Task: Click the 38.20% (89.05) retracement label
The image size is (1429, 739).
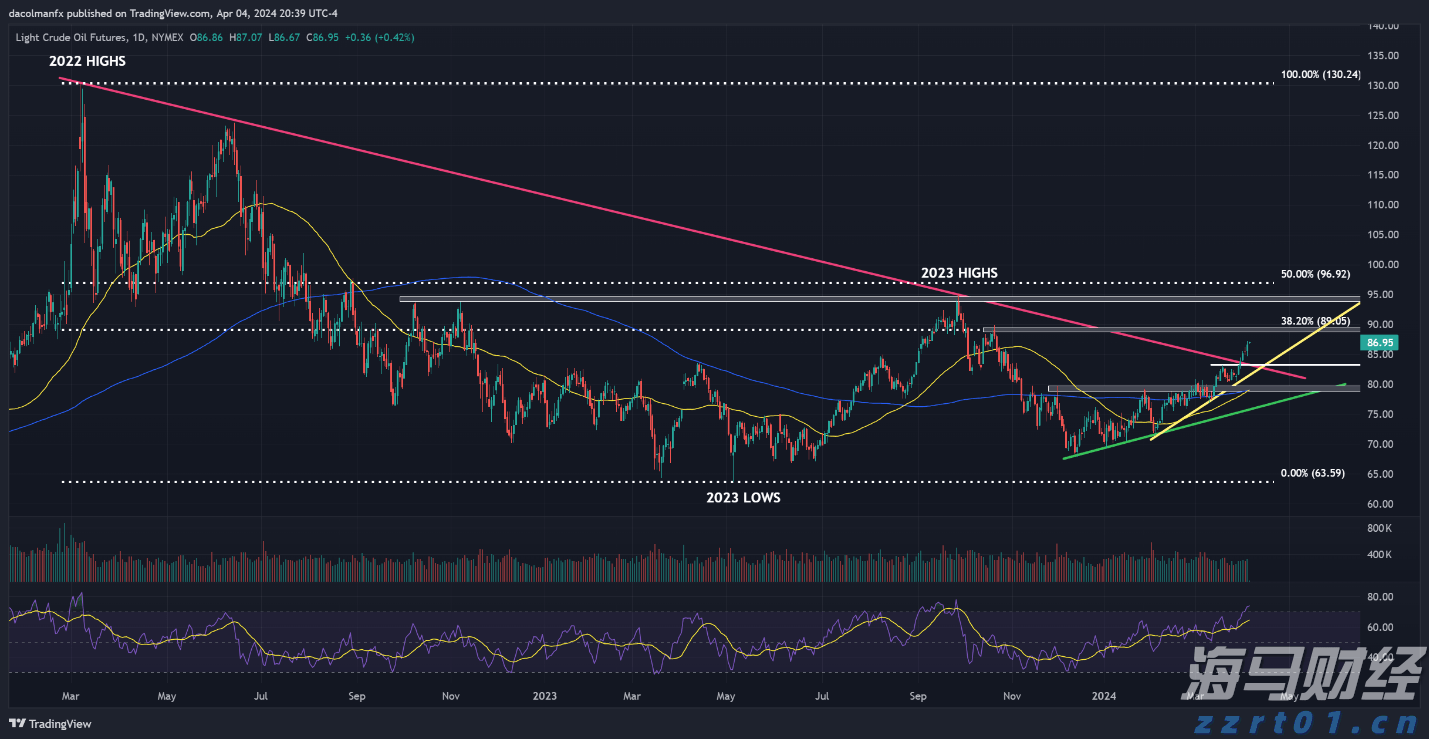Action: [x=1315, y=321]
